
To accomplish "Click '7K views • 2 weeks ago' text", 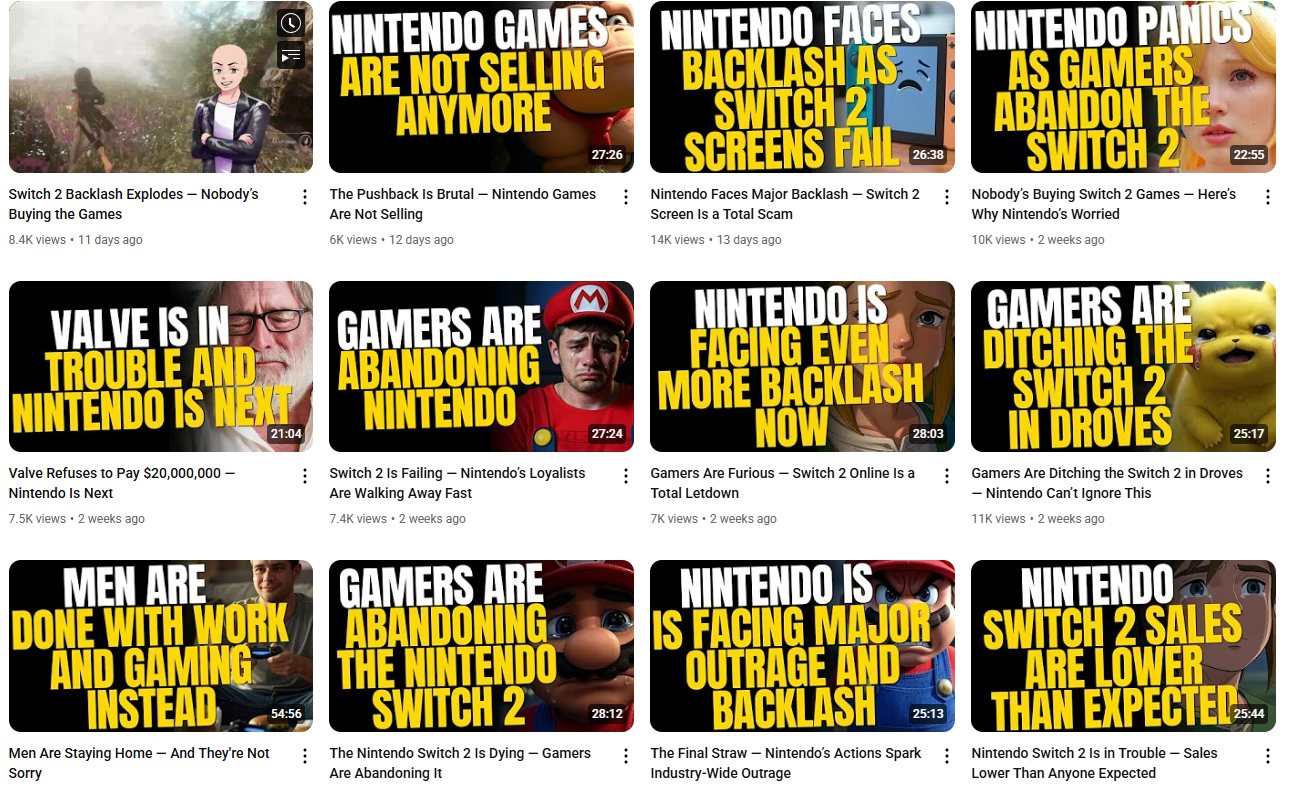I will [714, 519].
